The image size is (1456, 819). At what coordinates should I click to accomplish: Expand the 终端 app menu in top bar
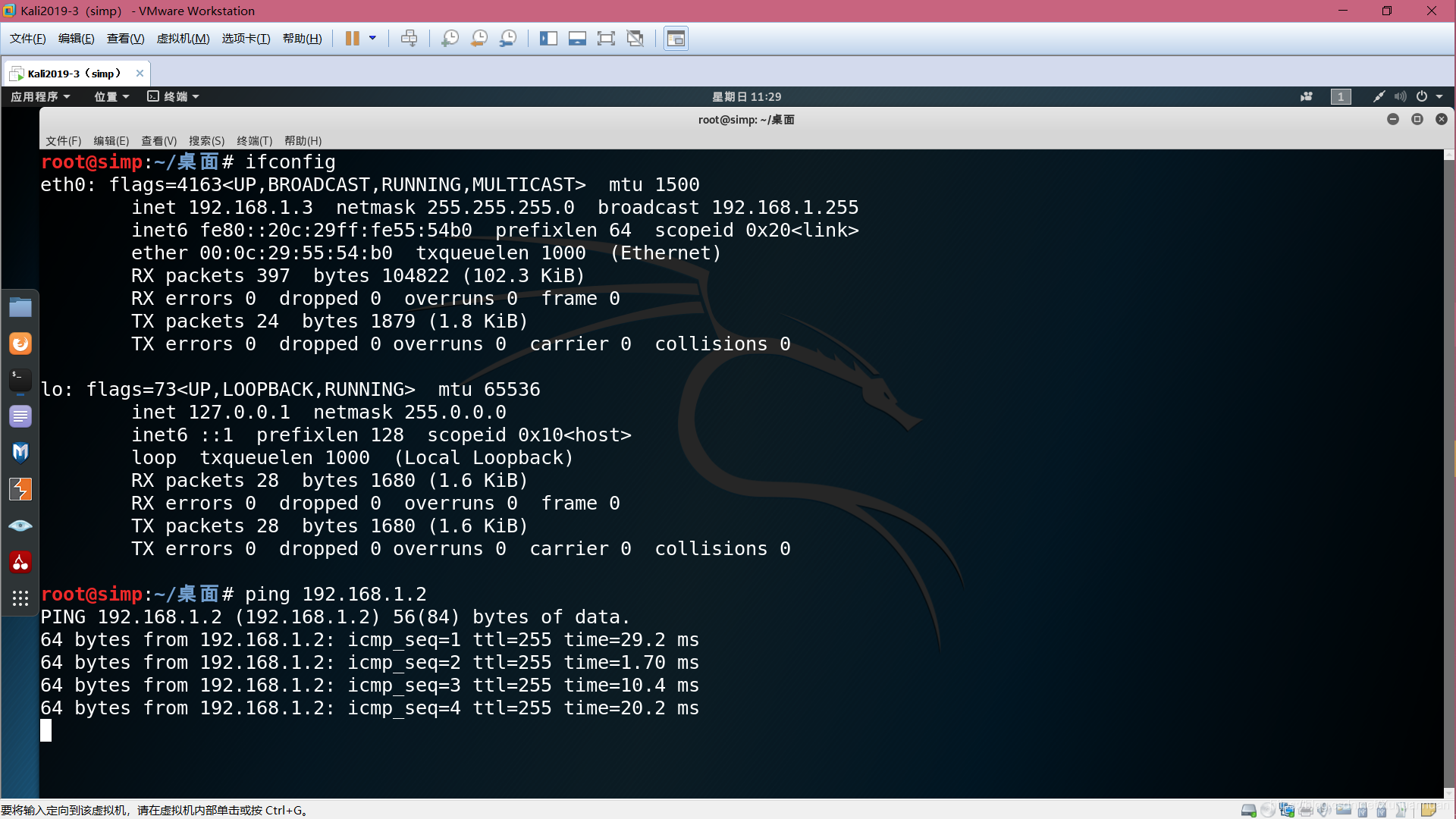[173, 96]
